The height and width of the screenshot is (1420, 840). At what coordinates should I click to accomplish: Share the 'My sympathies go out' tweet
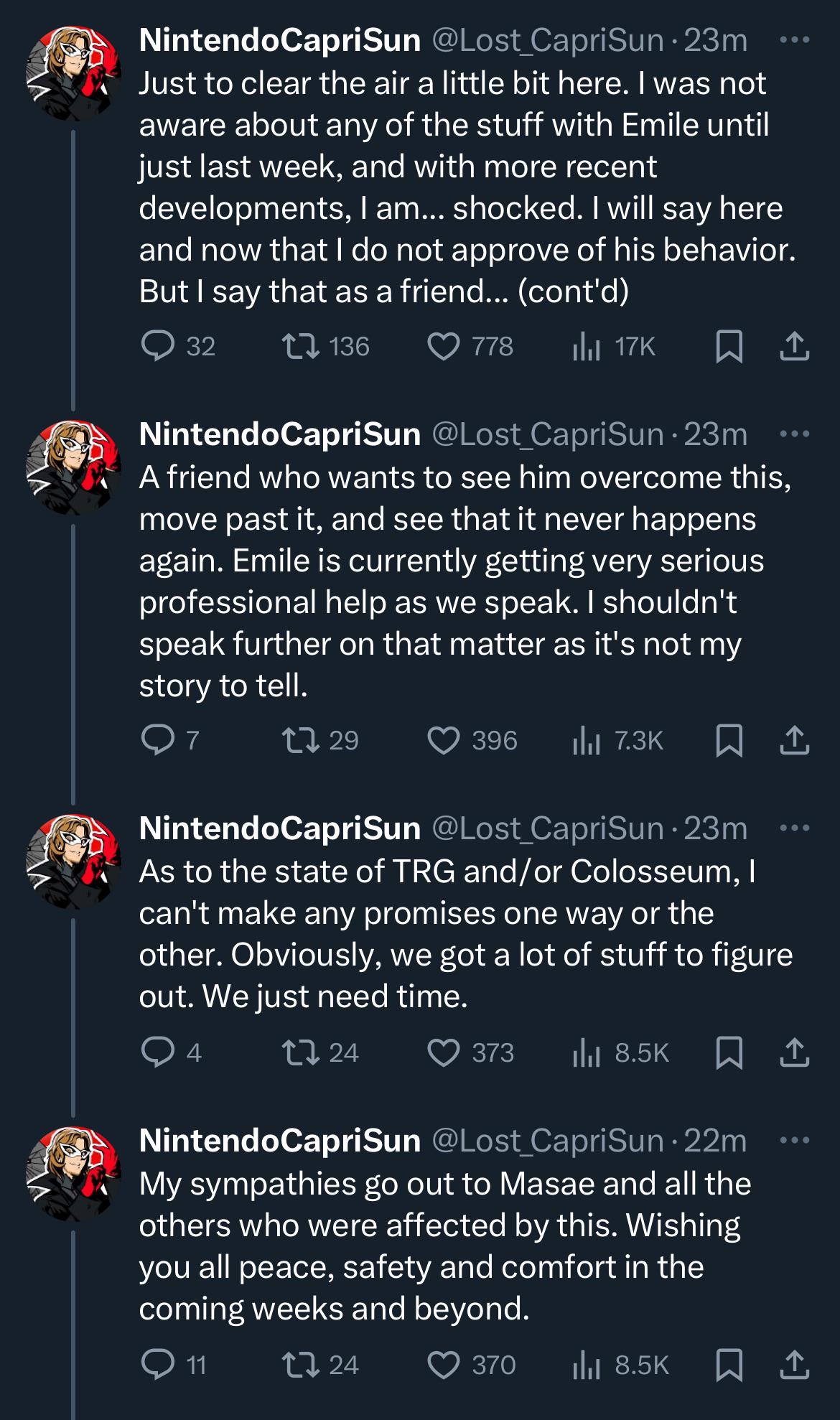point(794,1365)
